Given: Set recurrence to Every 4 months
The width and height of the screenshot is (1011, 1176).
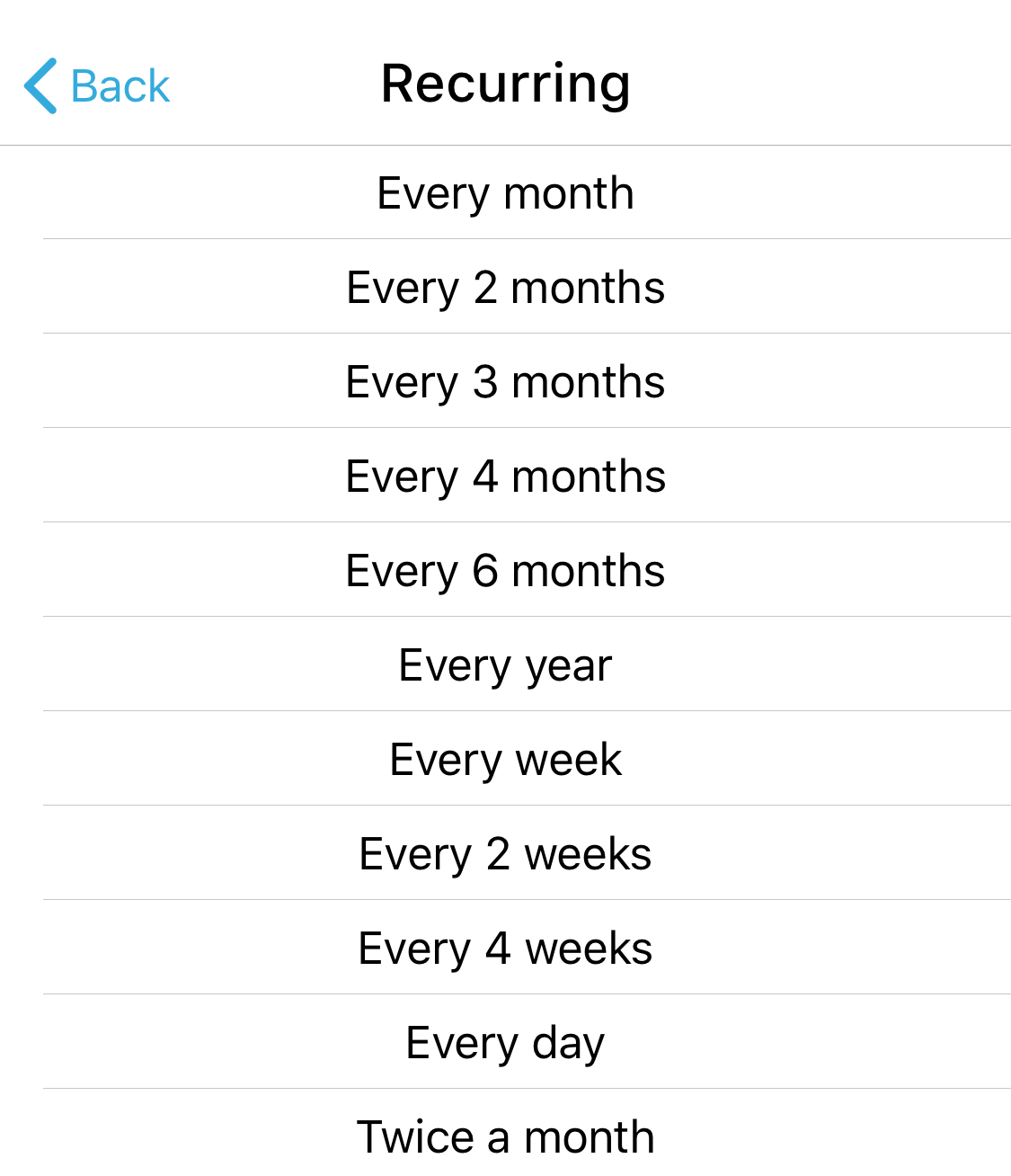Looking at the screenshot, I should [505, 477].
